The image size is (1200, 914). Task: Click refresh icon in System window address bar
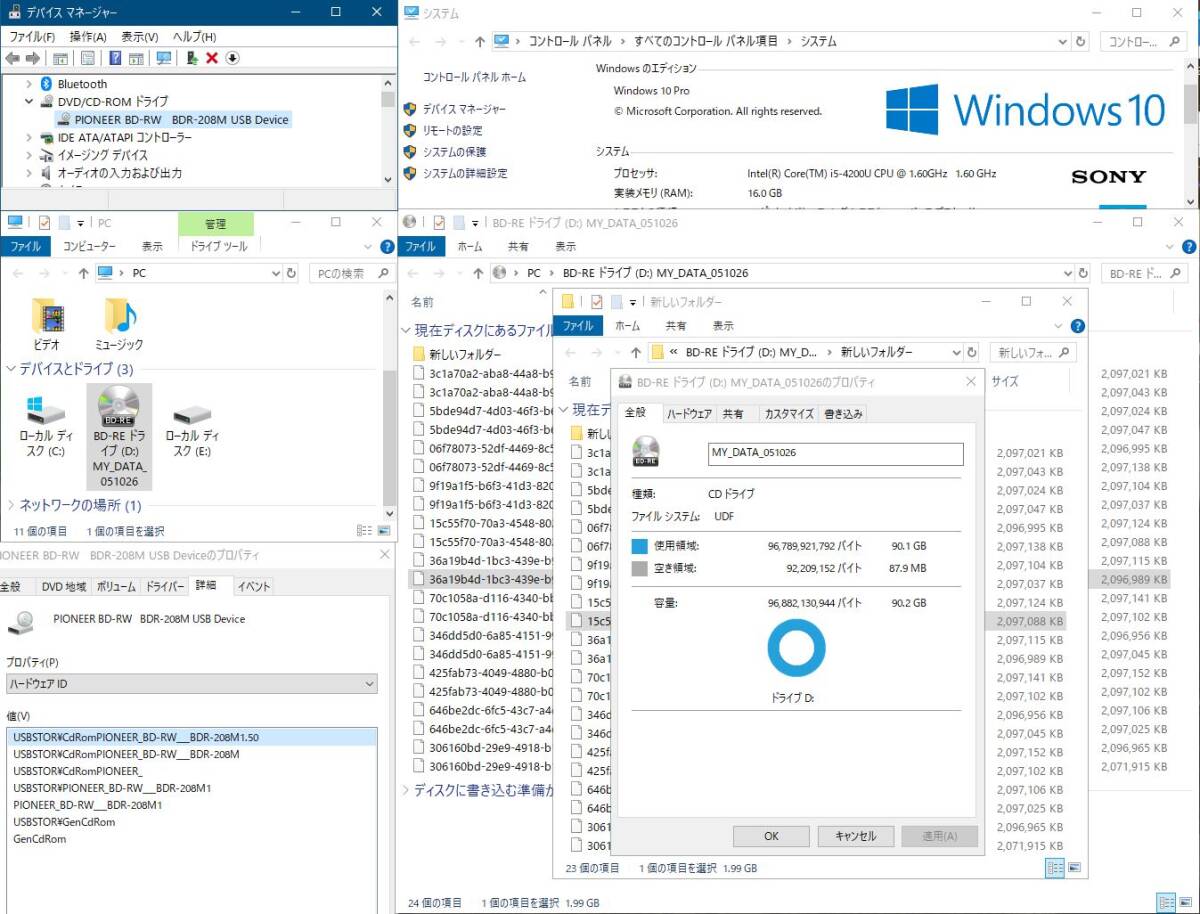click(1081, 41)
